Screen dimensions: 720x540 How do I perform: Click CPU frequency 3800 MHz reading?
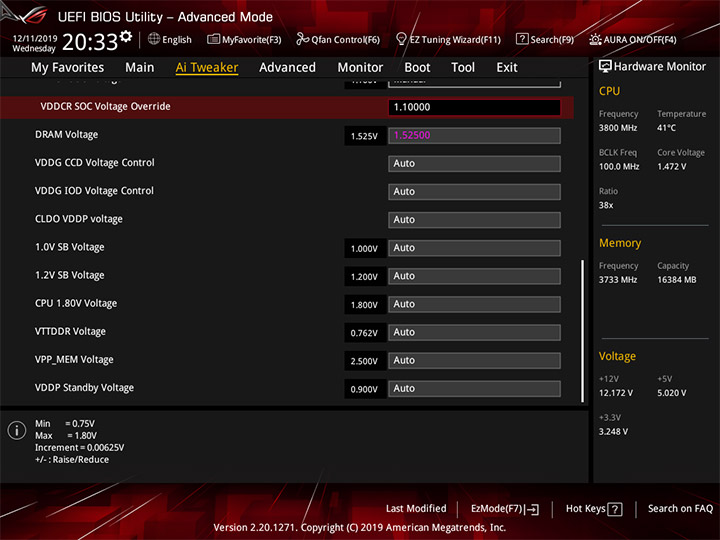coord(618,128)
